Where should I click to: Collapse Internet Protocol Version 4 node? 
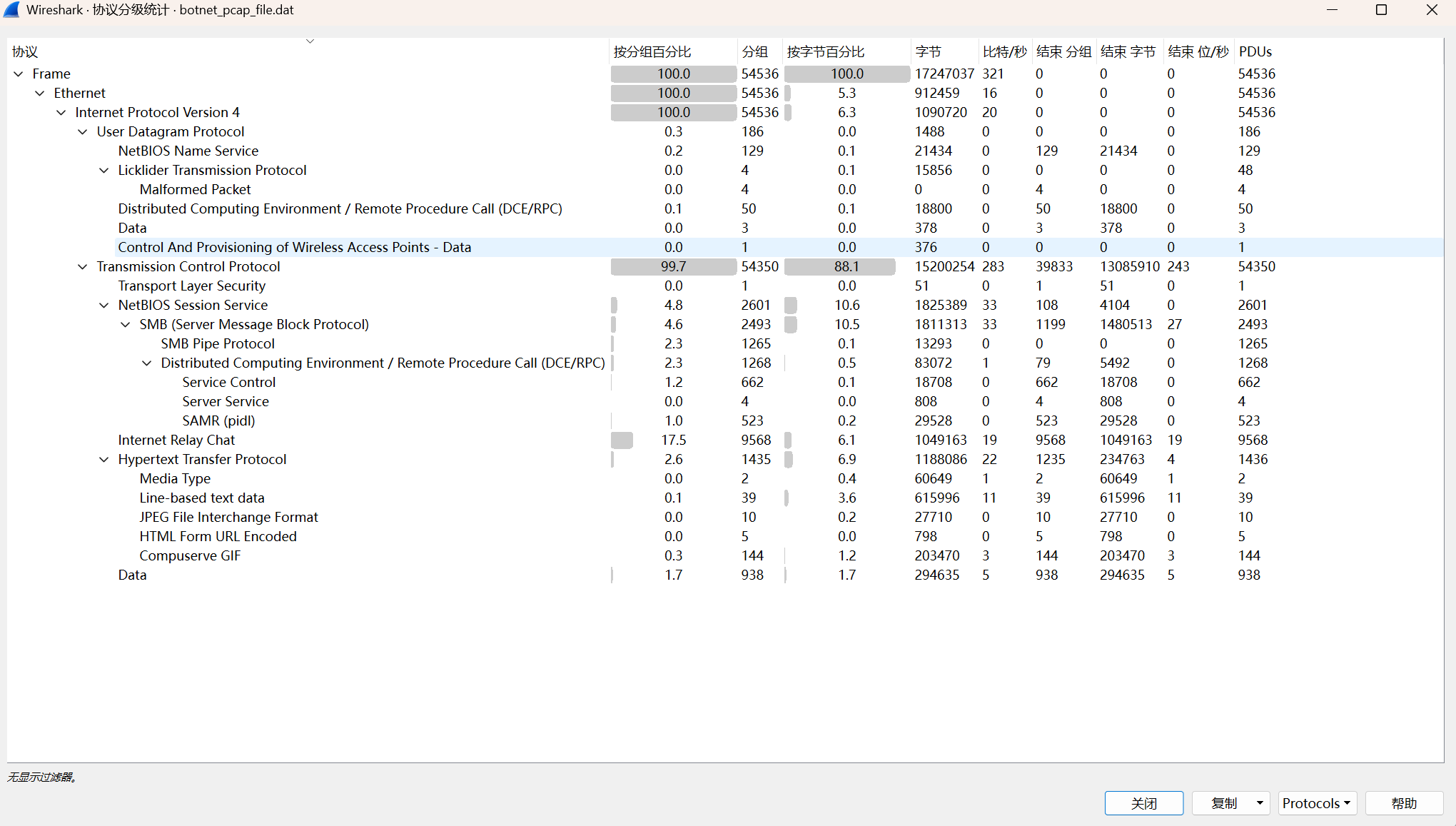pyautogui.click(x=61, y=113)
